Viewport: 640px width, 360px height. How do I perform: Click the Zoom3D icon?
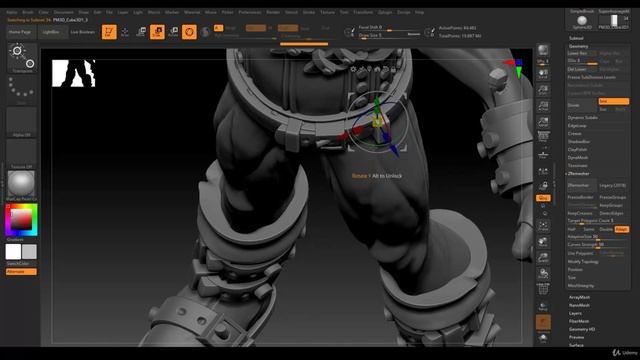pyautogui.click(x=543, y=258)
